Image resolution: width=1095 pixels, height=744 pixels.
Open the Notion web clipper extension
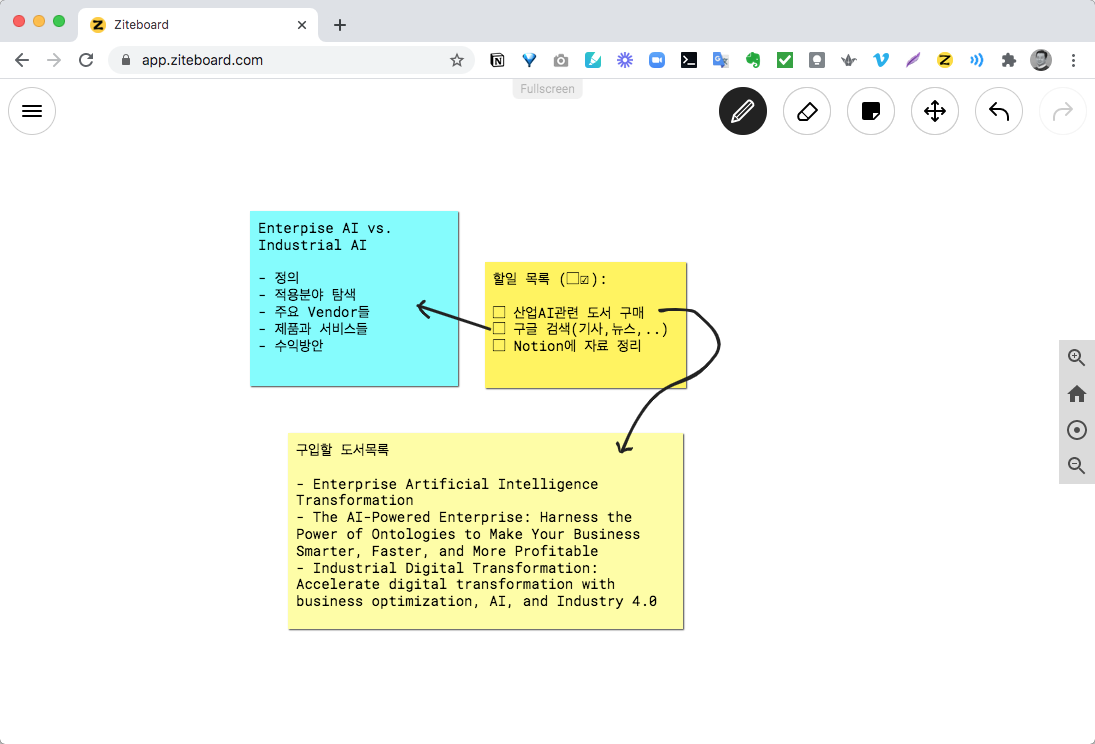click(x=497, y=60)
